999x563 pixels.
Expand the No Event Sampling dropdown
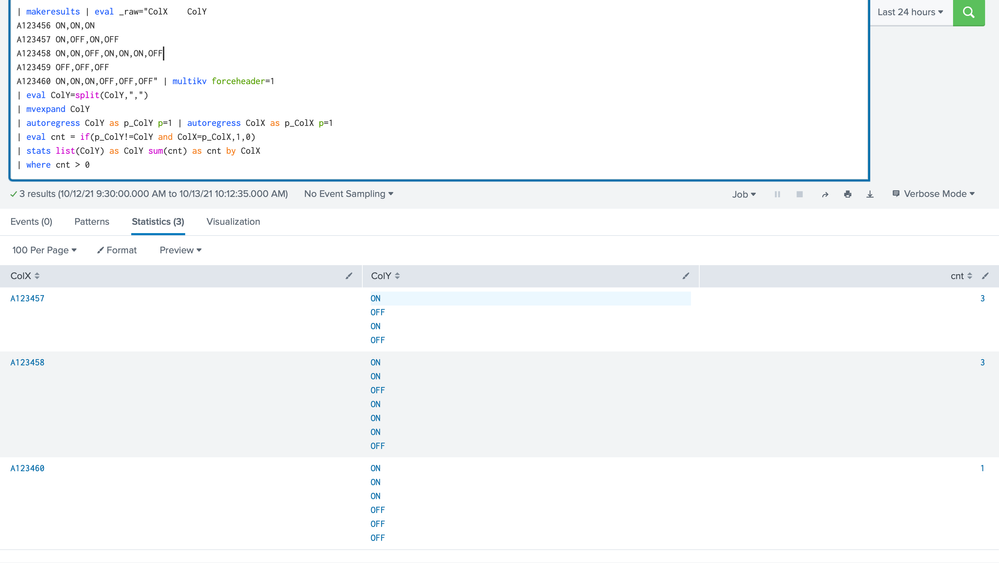(x=348, y=194)
